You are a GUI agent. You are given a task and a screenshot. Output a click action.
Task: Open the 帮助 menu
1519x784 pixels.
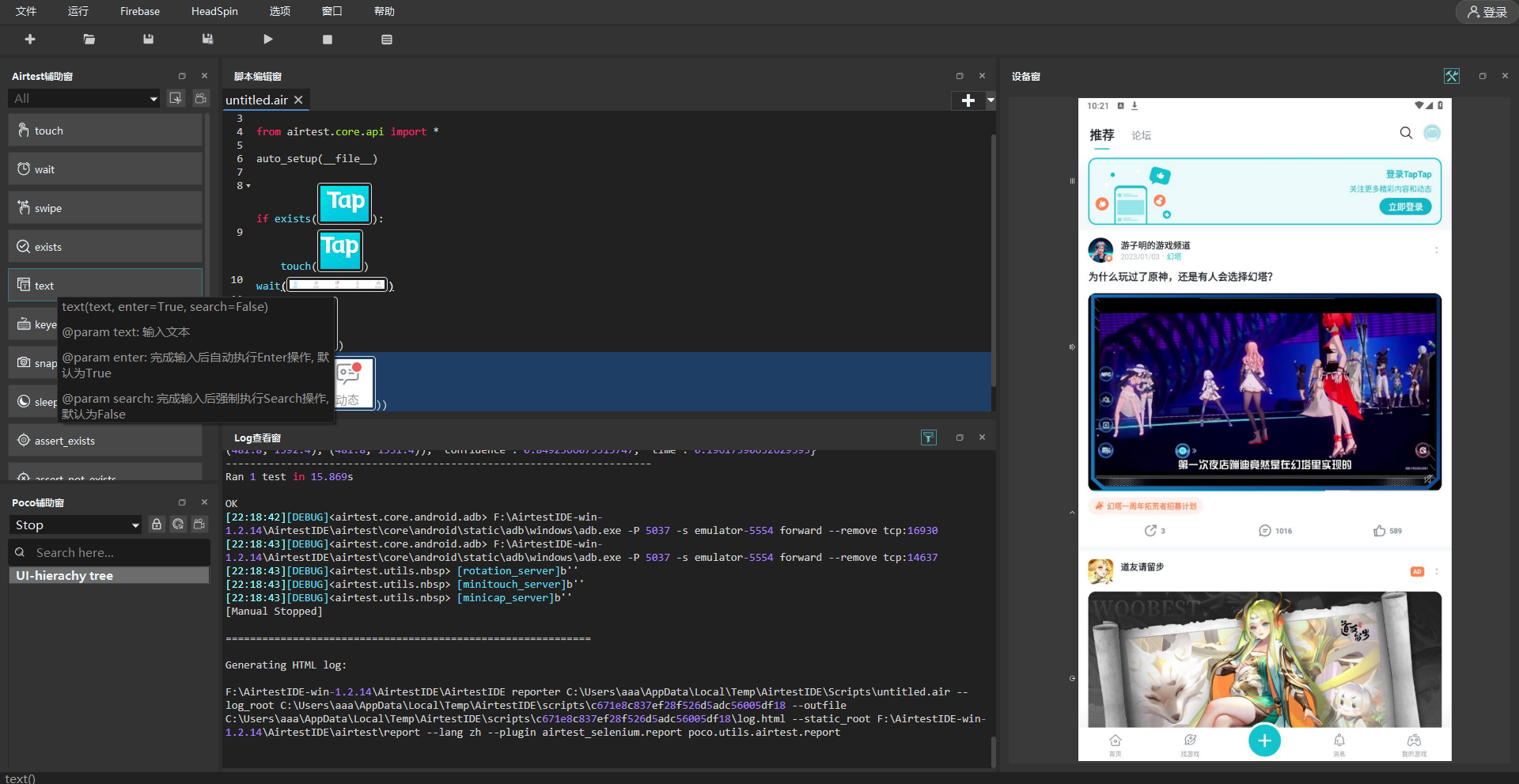point(384,11)
